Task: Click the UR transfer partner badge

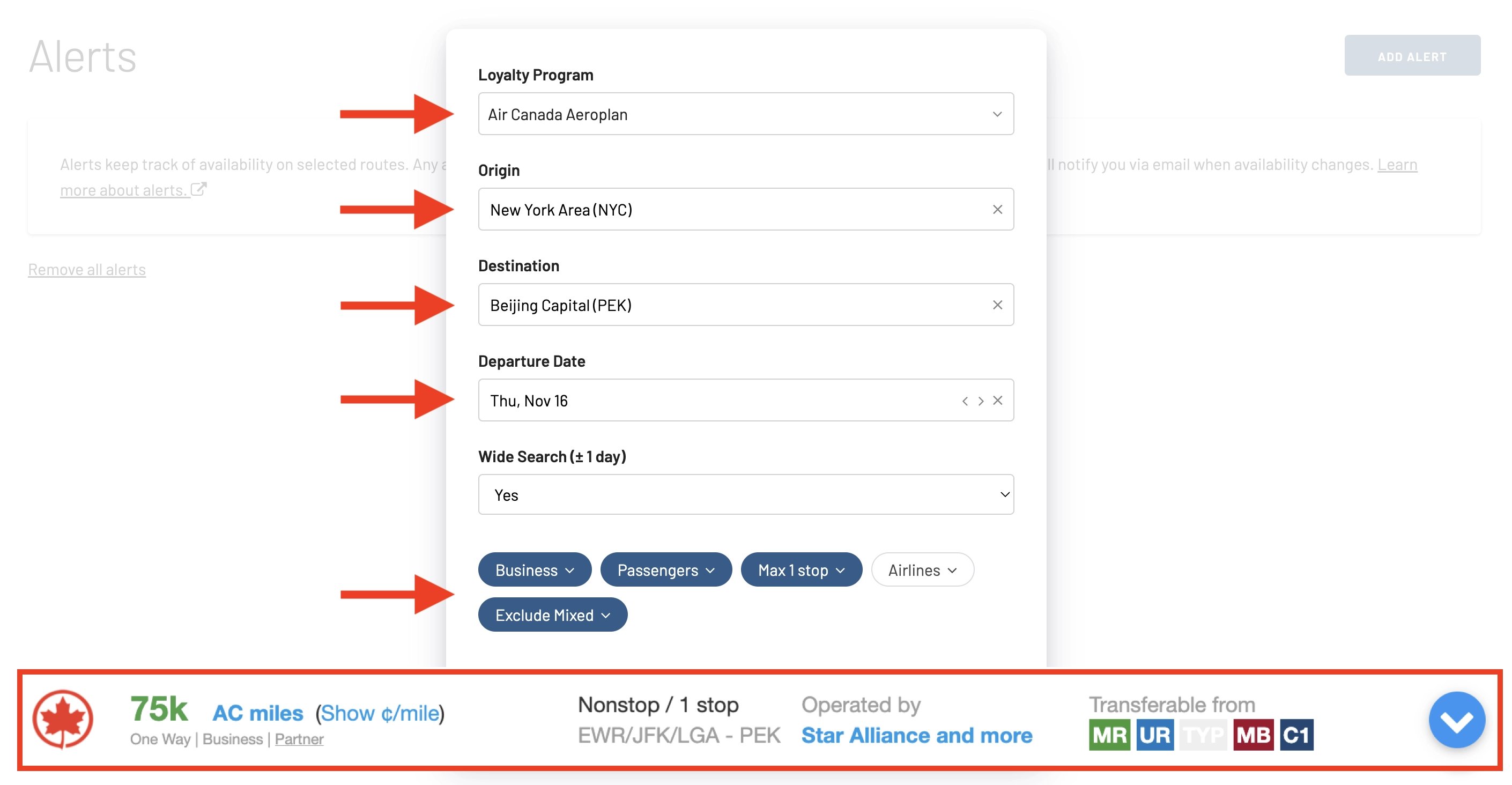Action: click(x=1155, y=735)
